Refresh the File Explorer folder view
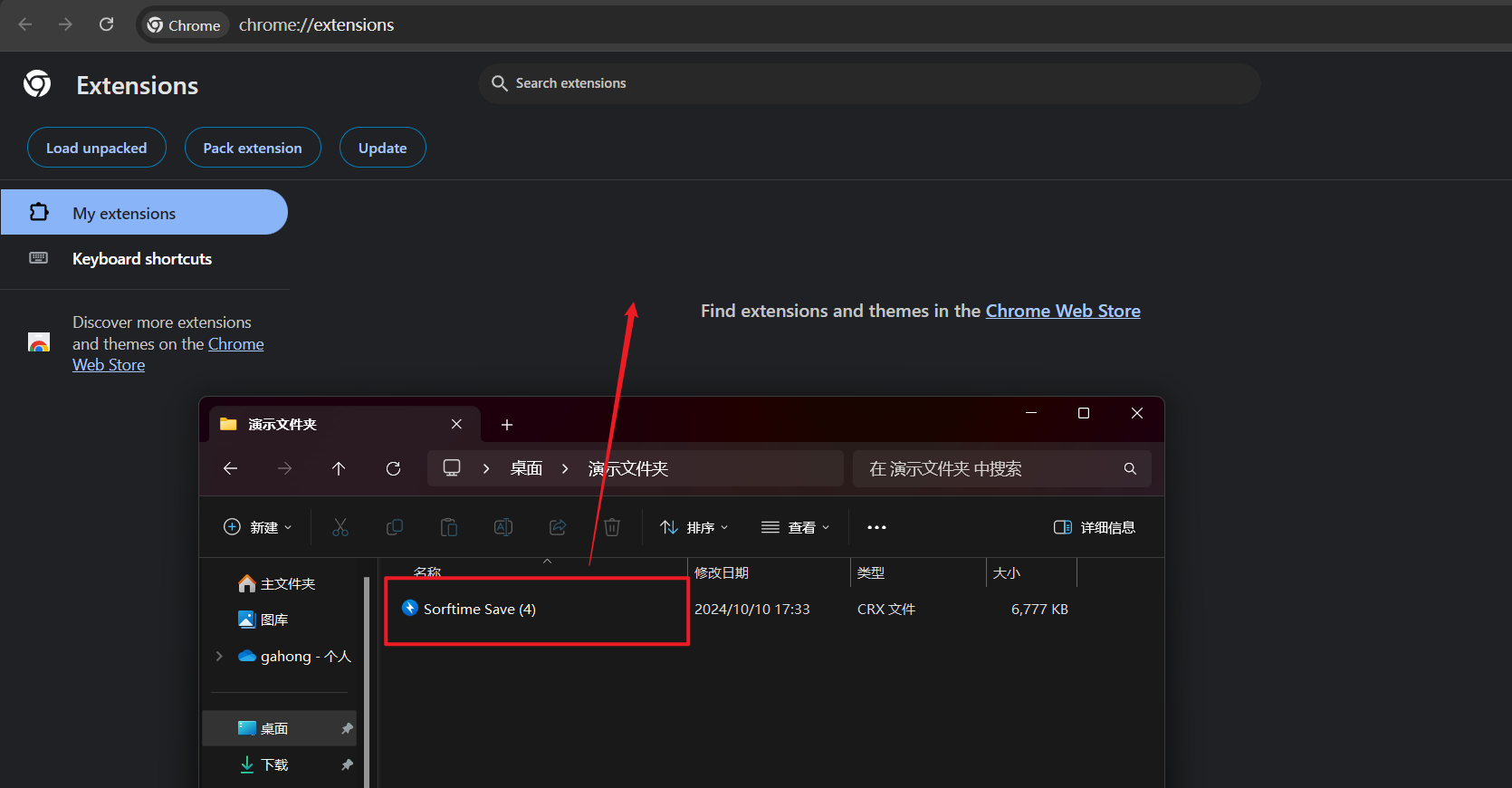Screen dimensions: 1512x788 coord(393,468)
